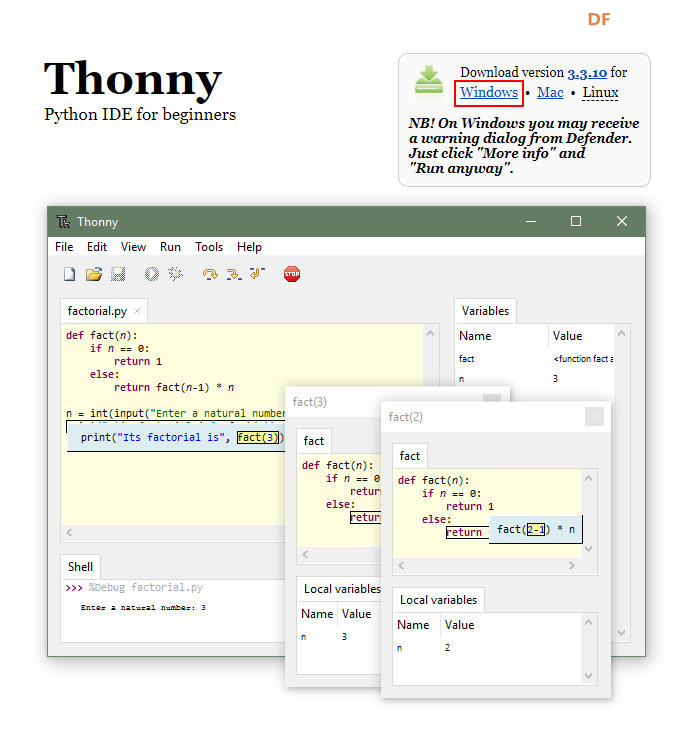Screen dimensions: 696x748
Task: Click the green download arrow icon
Action: pyautogui.click(x=428, y=80)
